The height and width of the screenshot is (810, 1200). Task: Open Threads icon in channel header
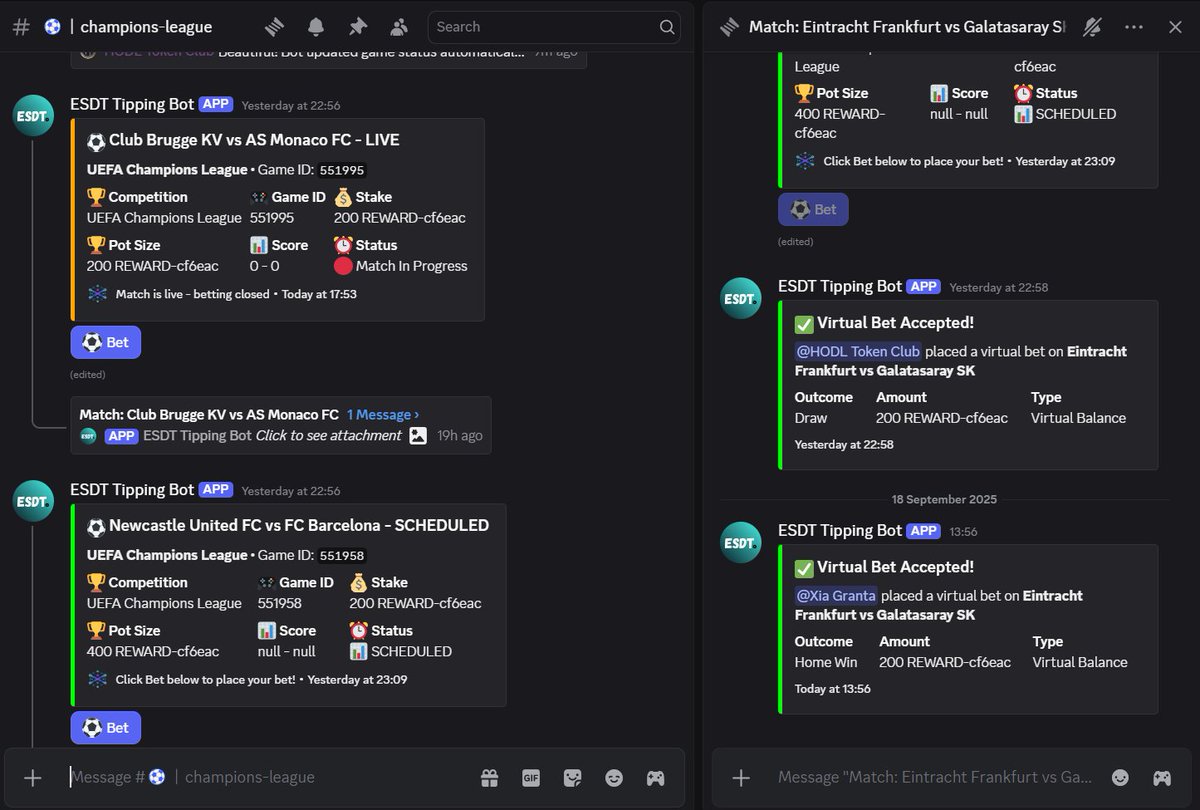(x=275, y=27)
